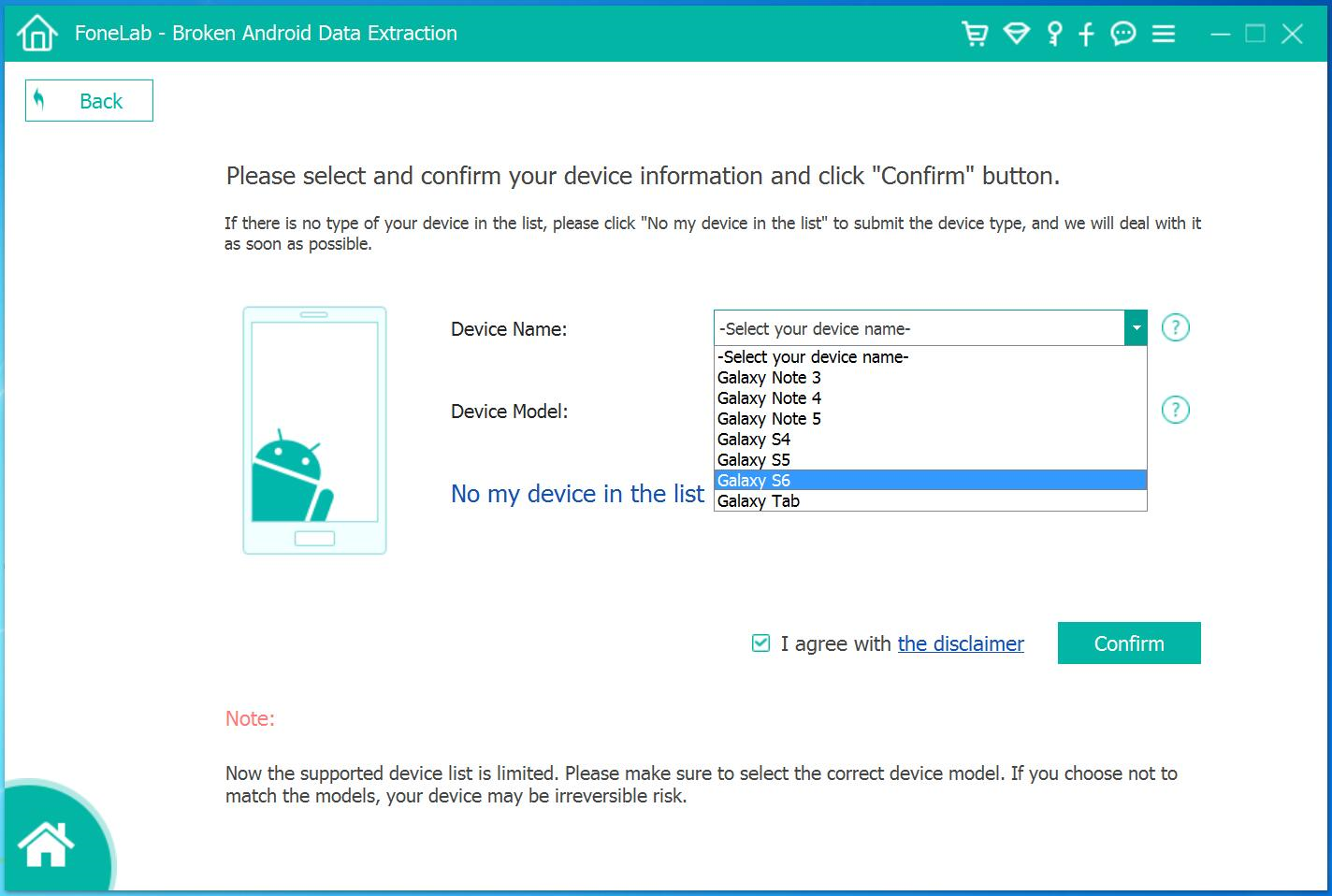Screen dimensions: 1332x896
Task: Open the shopping cart purchase icon
Action: click(975, 35)
